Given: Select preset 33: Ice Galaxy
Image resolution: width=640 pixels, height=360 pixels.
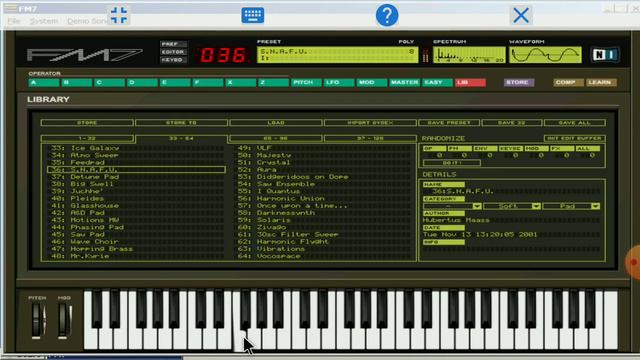Looking at the screenshot, I should point(136,148).
